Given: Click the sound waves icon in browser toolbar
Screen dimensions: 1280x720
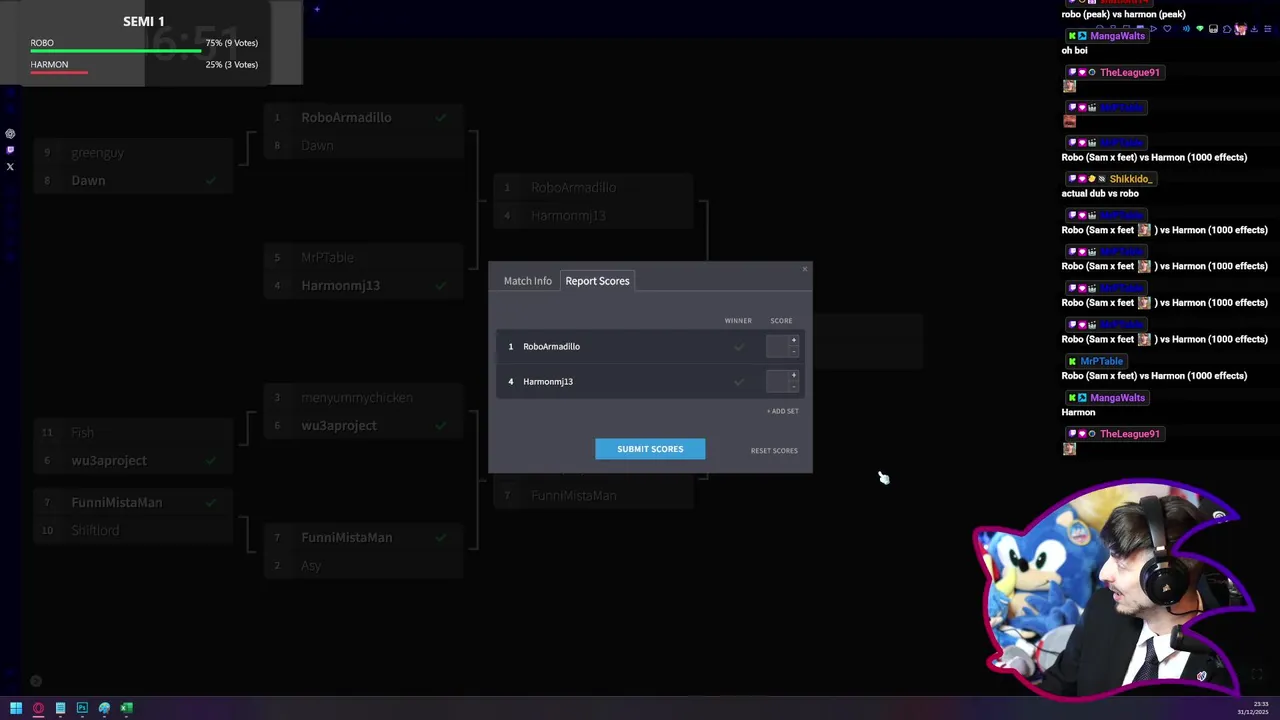Looking at the screenshot, I should pyautogui.click(x=1186, y=29).
